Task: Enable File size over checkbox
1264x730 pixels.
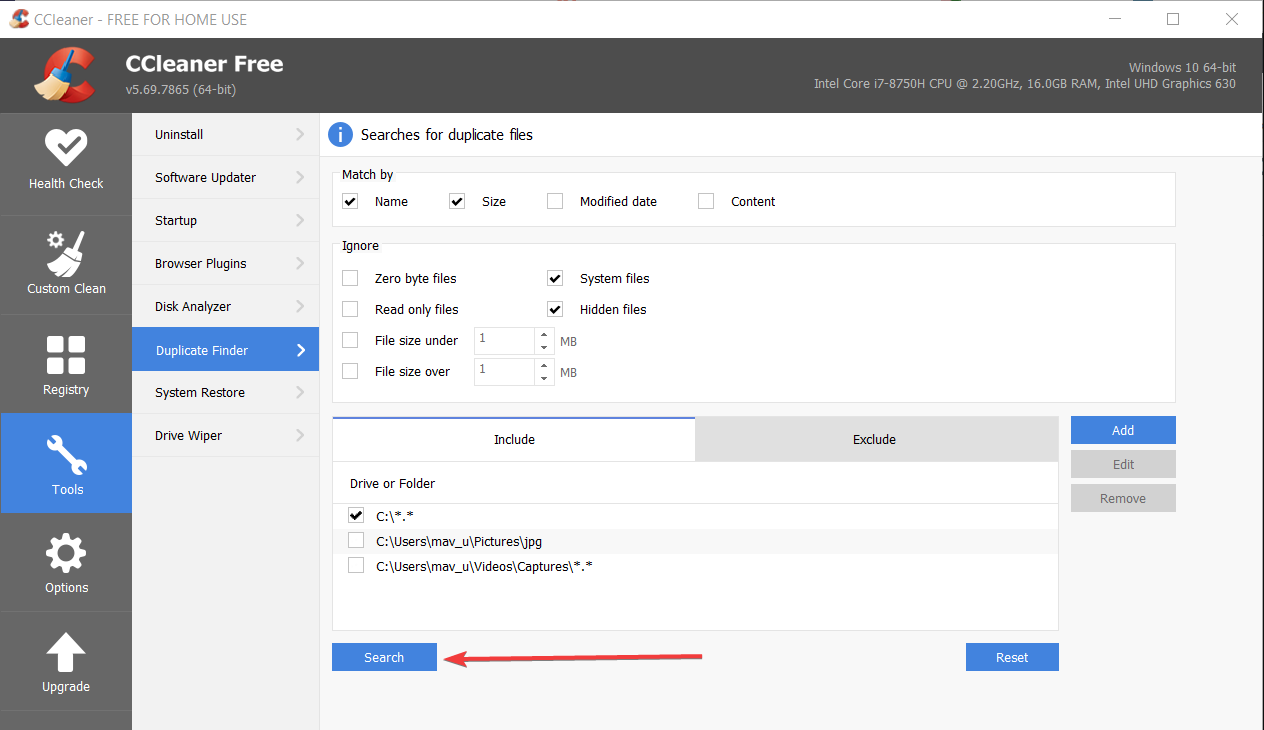Action: pyautogui.click(x=350, y=371)
